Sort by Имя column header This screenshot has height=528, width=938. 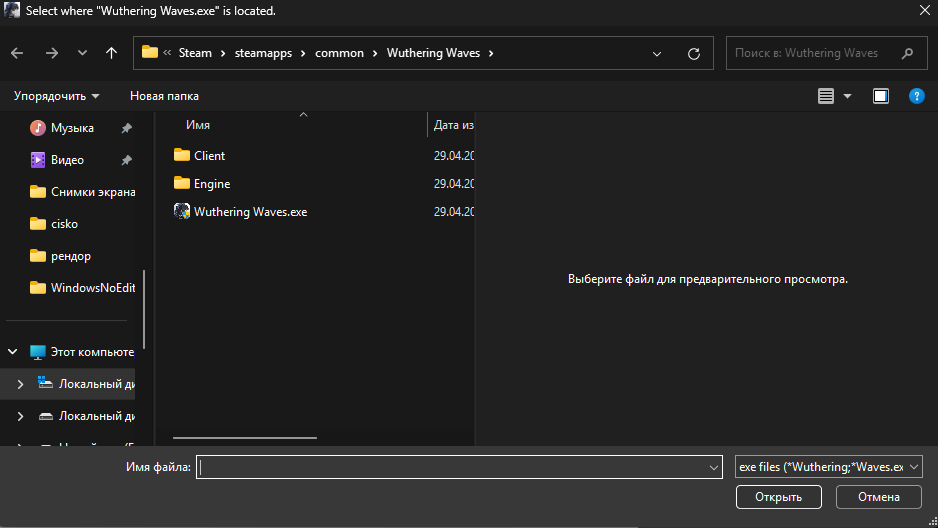click(x=198, y=125)
